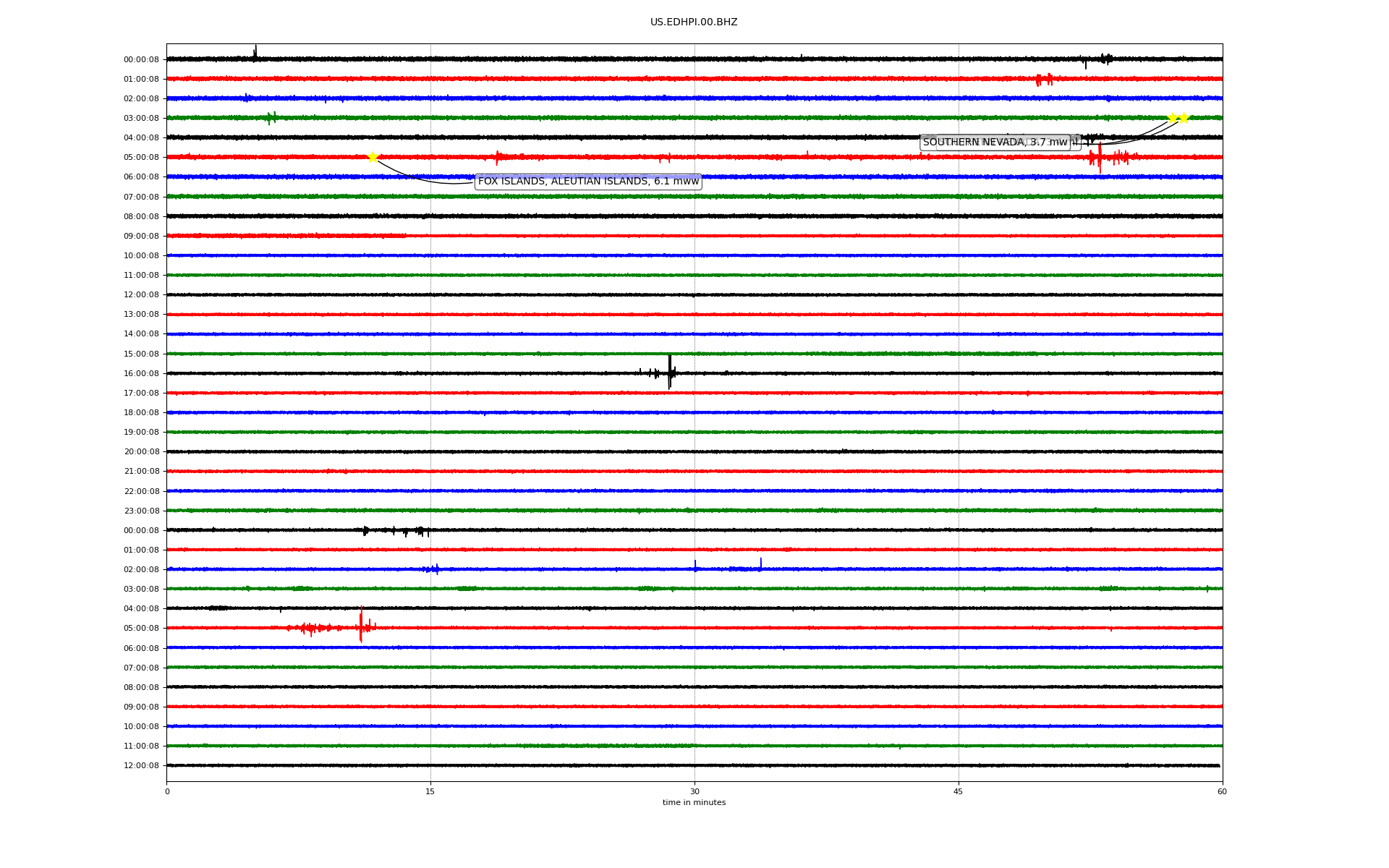
Task: Click the 30 tick label on x-axis
Action: 694,791
